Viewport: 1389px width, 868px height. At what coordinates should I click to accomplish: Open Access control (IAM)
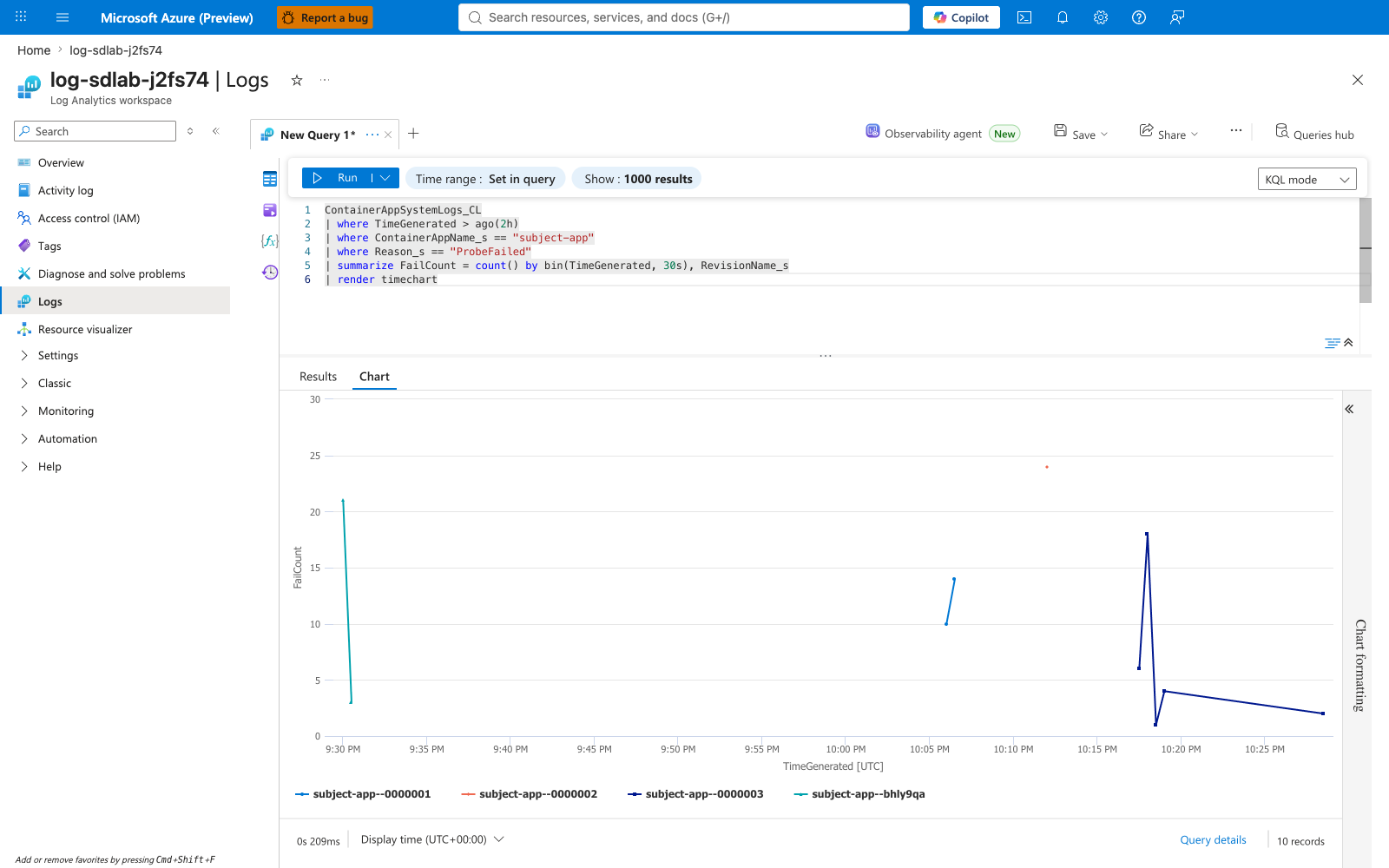[x=89, y=219]
